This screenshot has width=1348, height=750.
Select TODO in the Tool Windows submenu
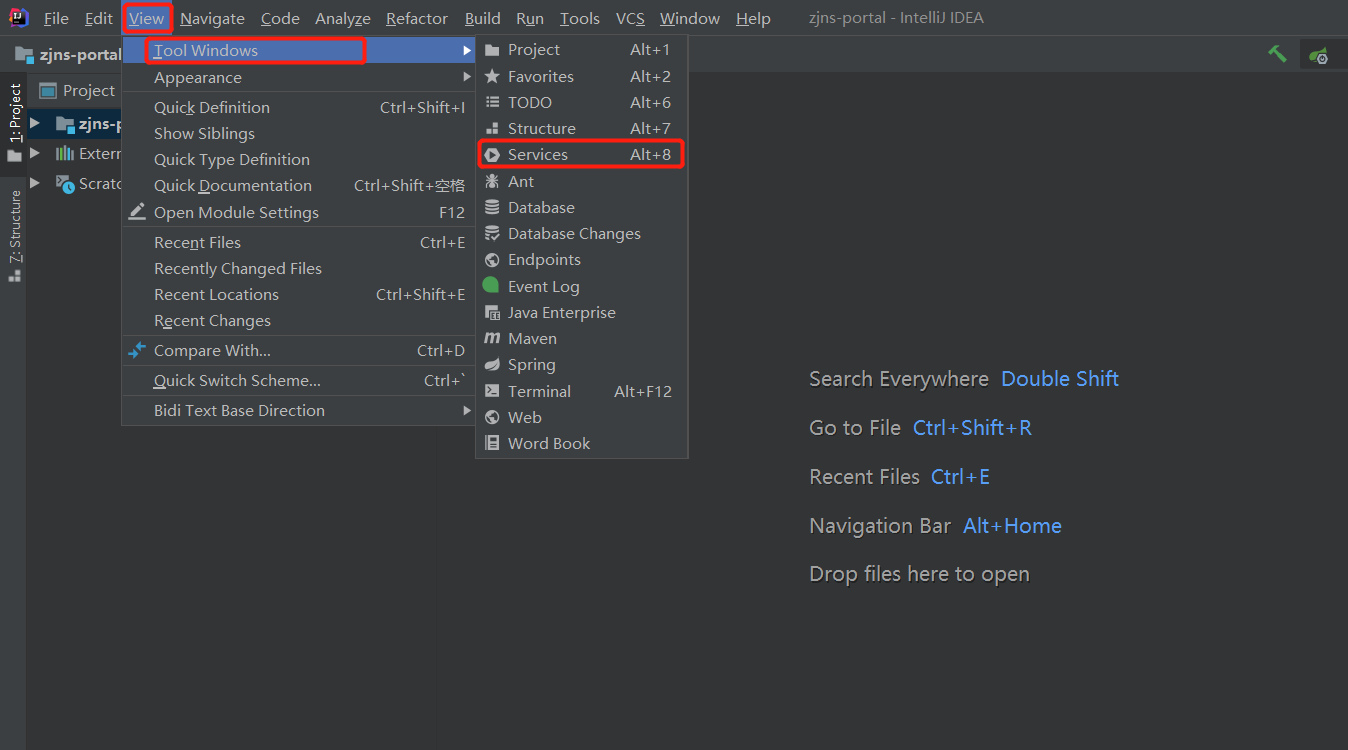[x=581, y=102]
